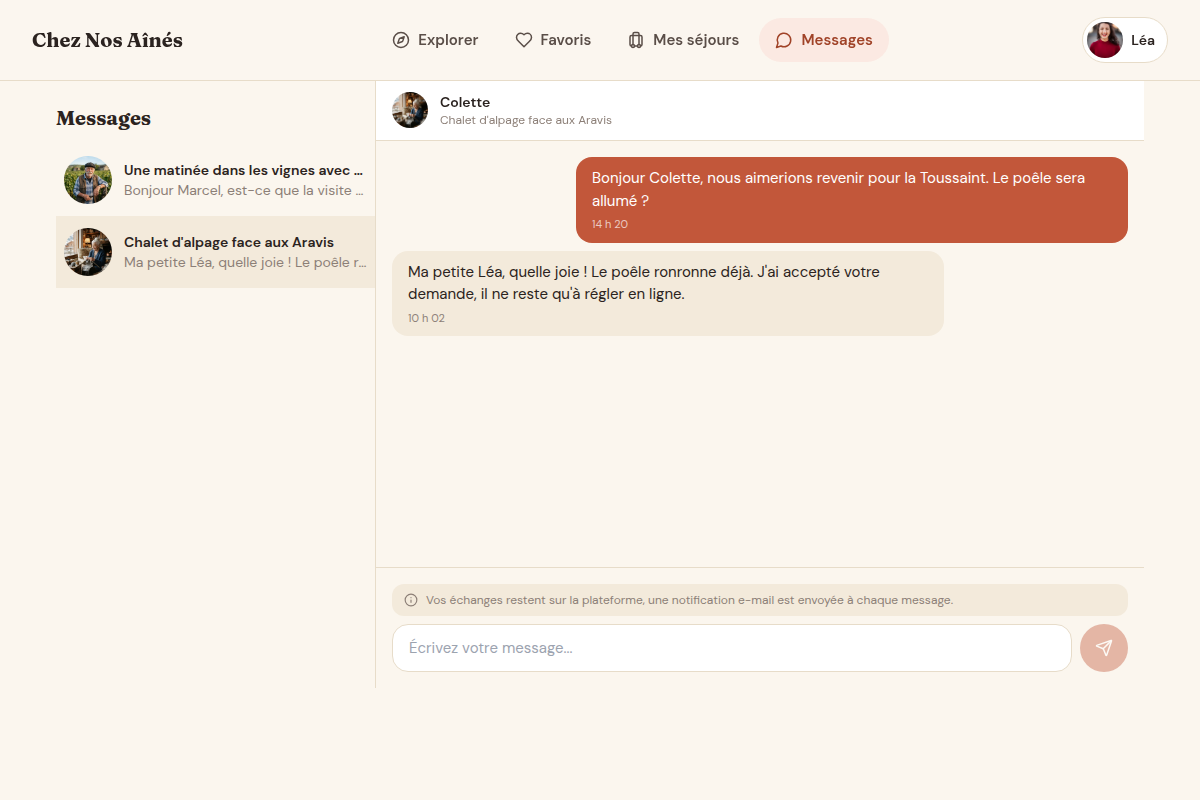Click Marcel's avatar in the conversation list
The height and width of the screenshot is (800, 1200).
(x=88, y=180)
